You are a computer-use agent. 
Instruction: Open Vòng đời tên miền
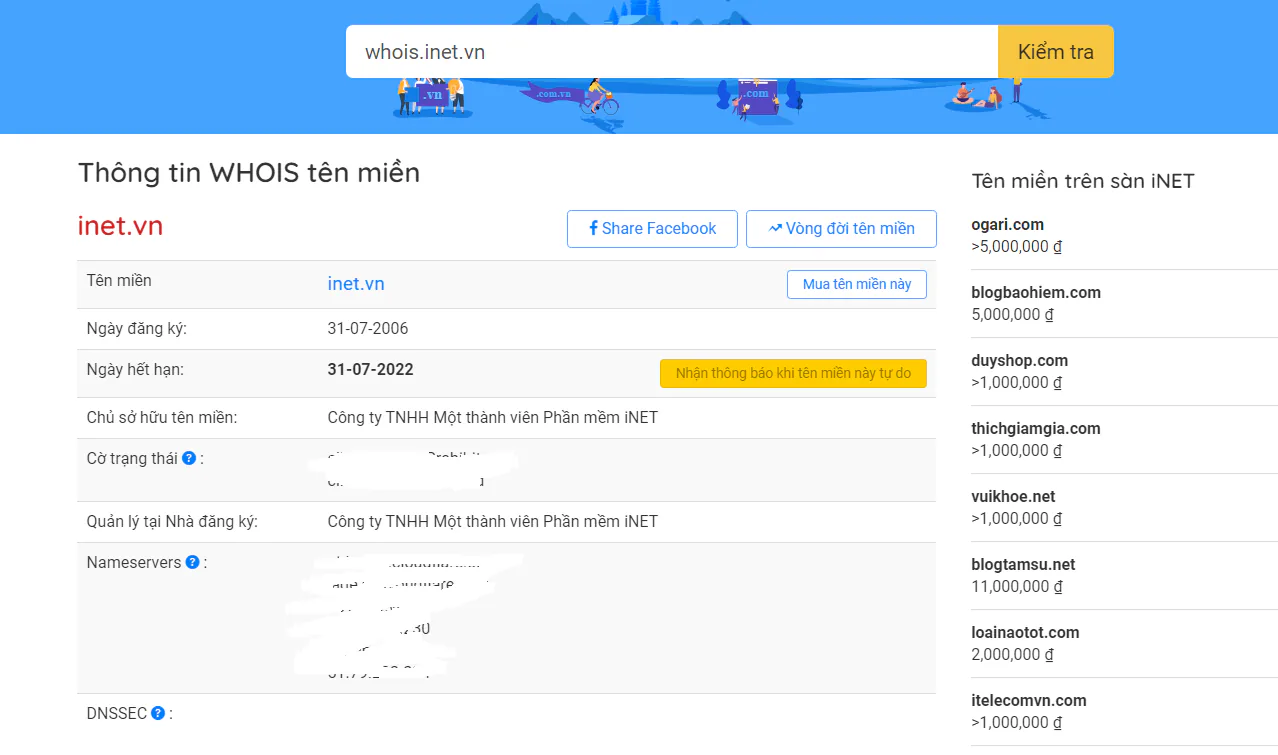(841, 229)
